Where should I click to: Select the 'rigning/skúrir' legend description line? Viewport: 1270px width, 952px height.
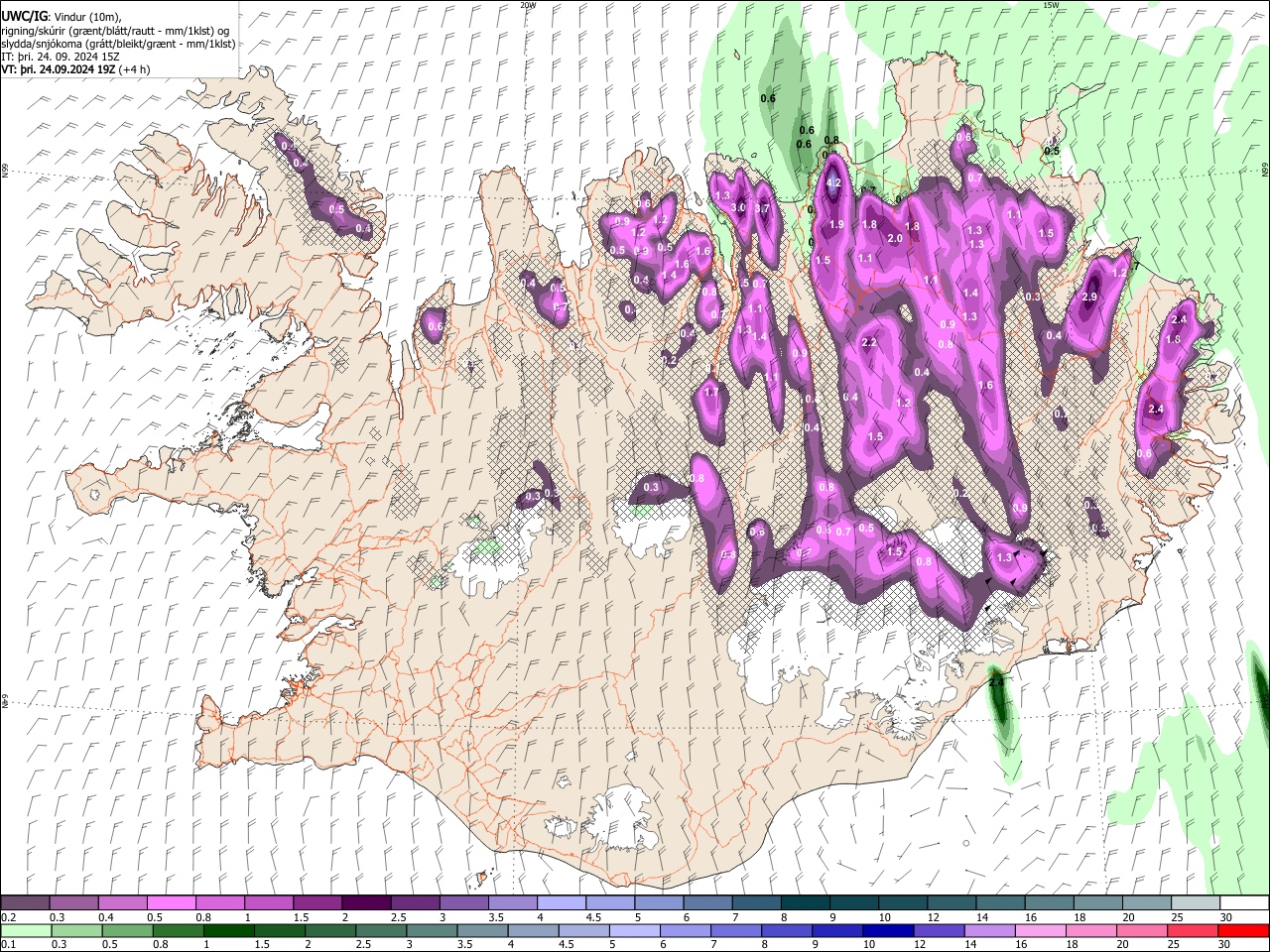point(115,31)
